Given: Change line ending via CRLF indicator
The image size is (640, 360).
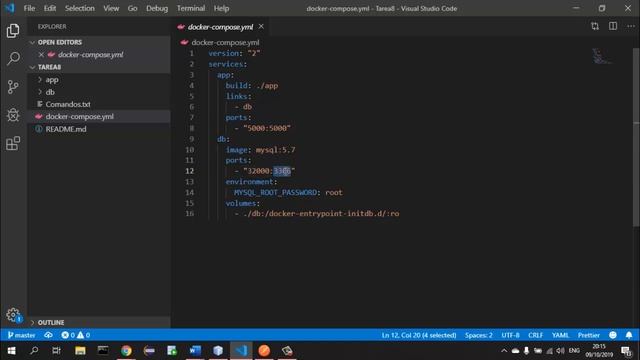Looking at the screenshot, I should pos(536,335).
